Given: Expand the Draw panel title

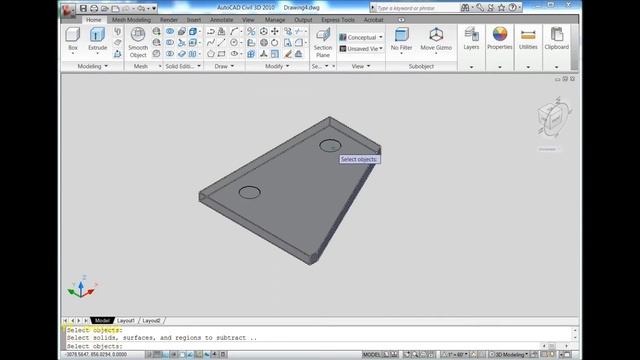Looking at the screenshot, I should pyautogui.click(x=224, y=66).
